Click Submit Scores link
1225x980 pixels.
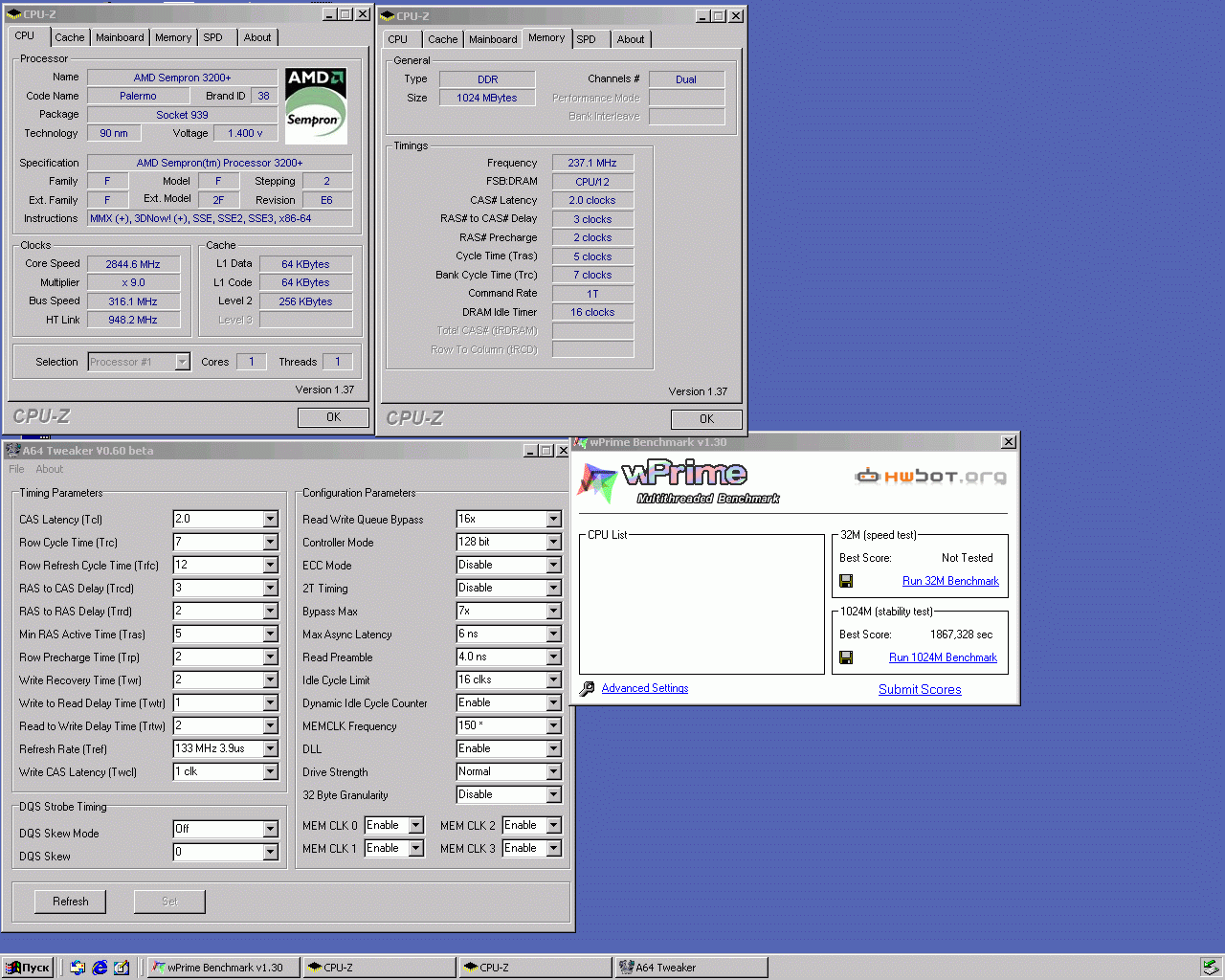coord(920,689)
